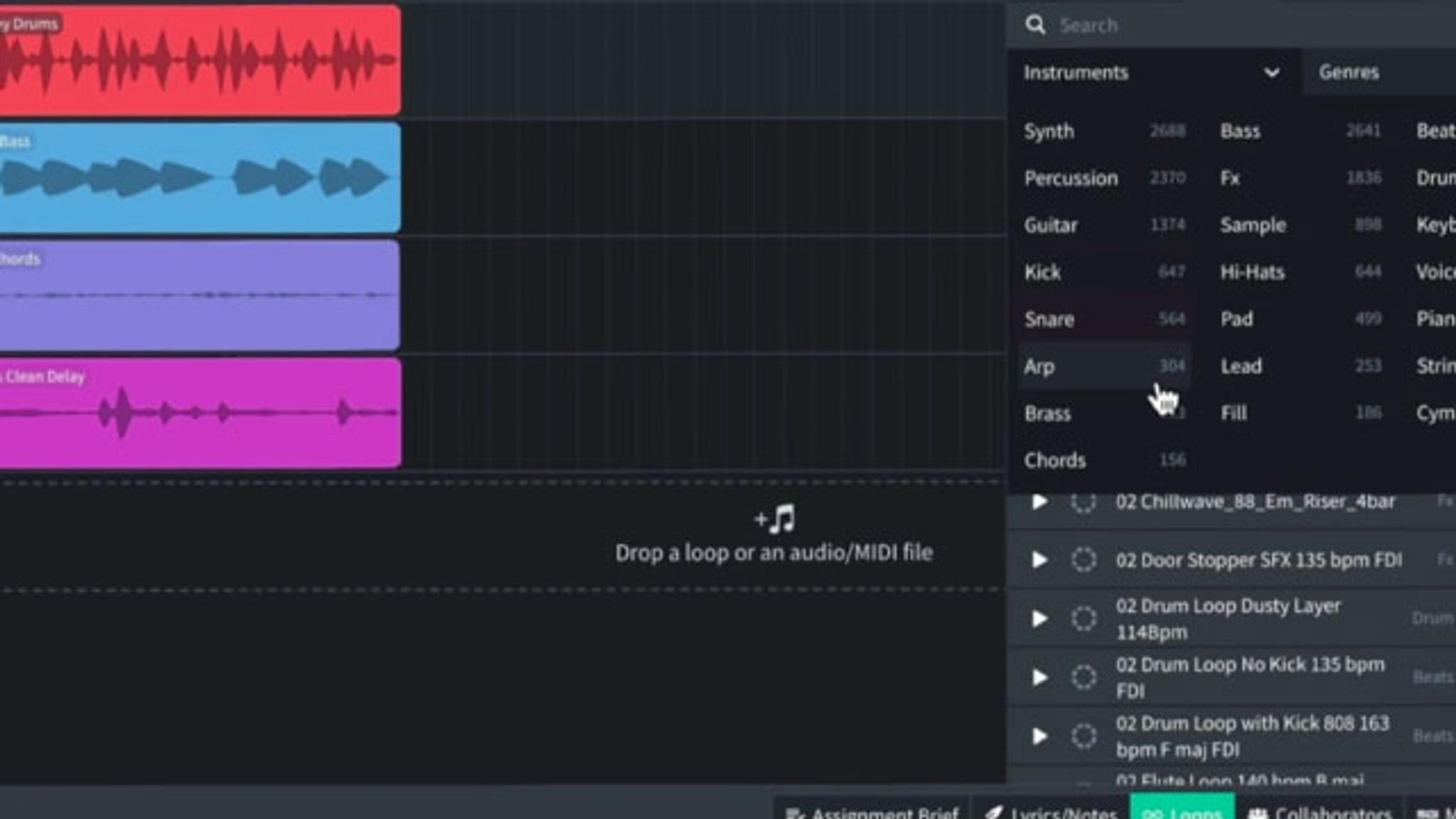Select the Arp instrument filter
The width and height of the screenshot is (1456, 819).
click(x=1039, y=367)
